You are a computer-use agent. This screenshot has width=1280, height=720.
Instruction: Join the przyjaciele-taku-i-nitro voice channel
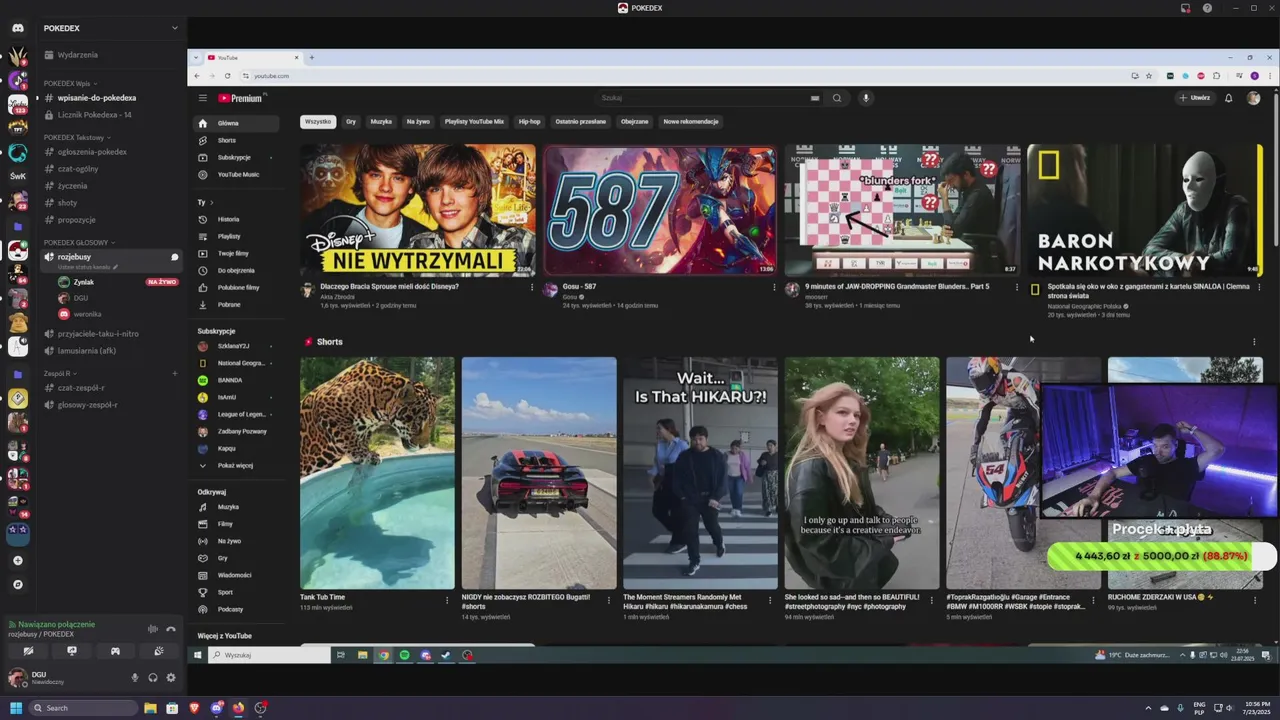(110, 334)
